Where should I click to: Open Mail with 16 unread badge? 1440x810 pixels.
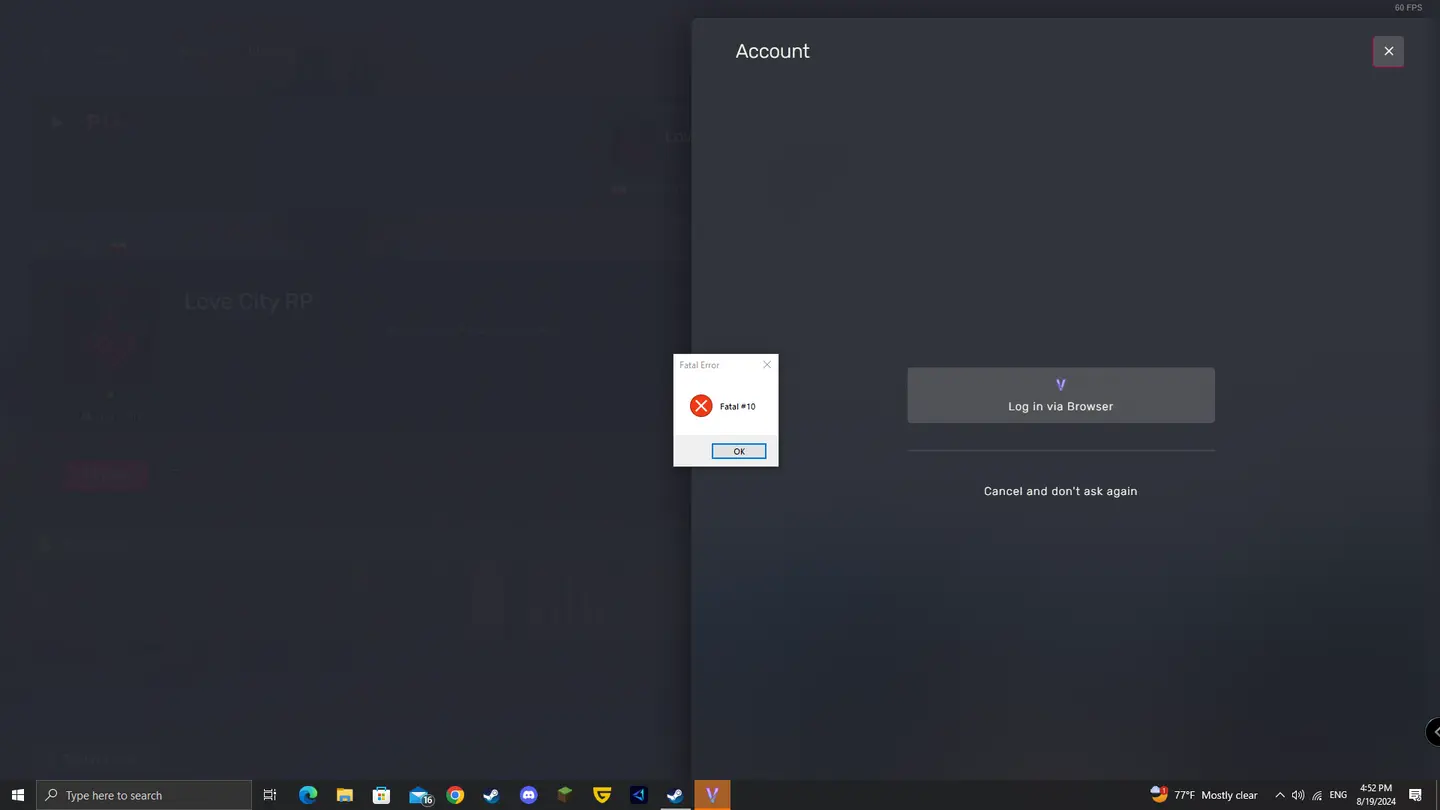tap(419, 795)
